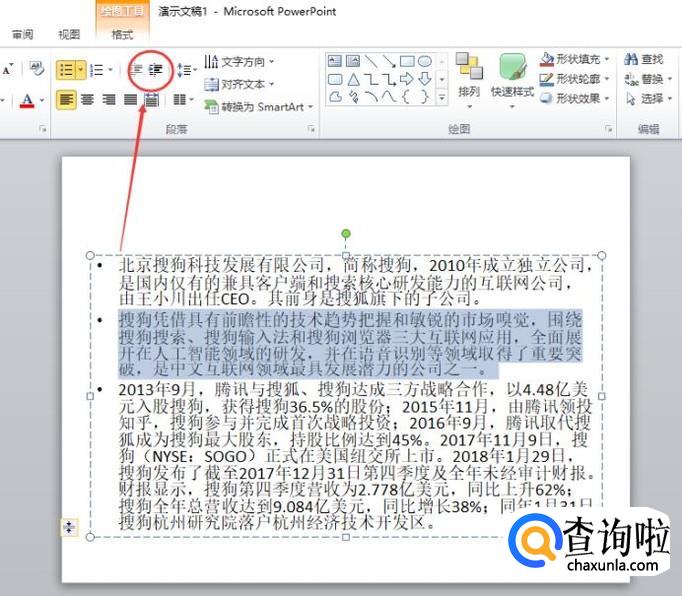This screenshot has height=596, width=682.
Task: Click 替换 replace button
Action: [649, 79]
